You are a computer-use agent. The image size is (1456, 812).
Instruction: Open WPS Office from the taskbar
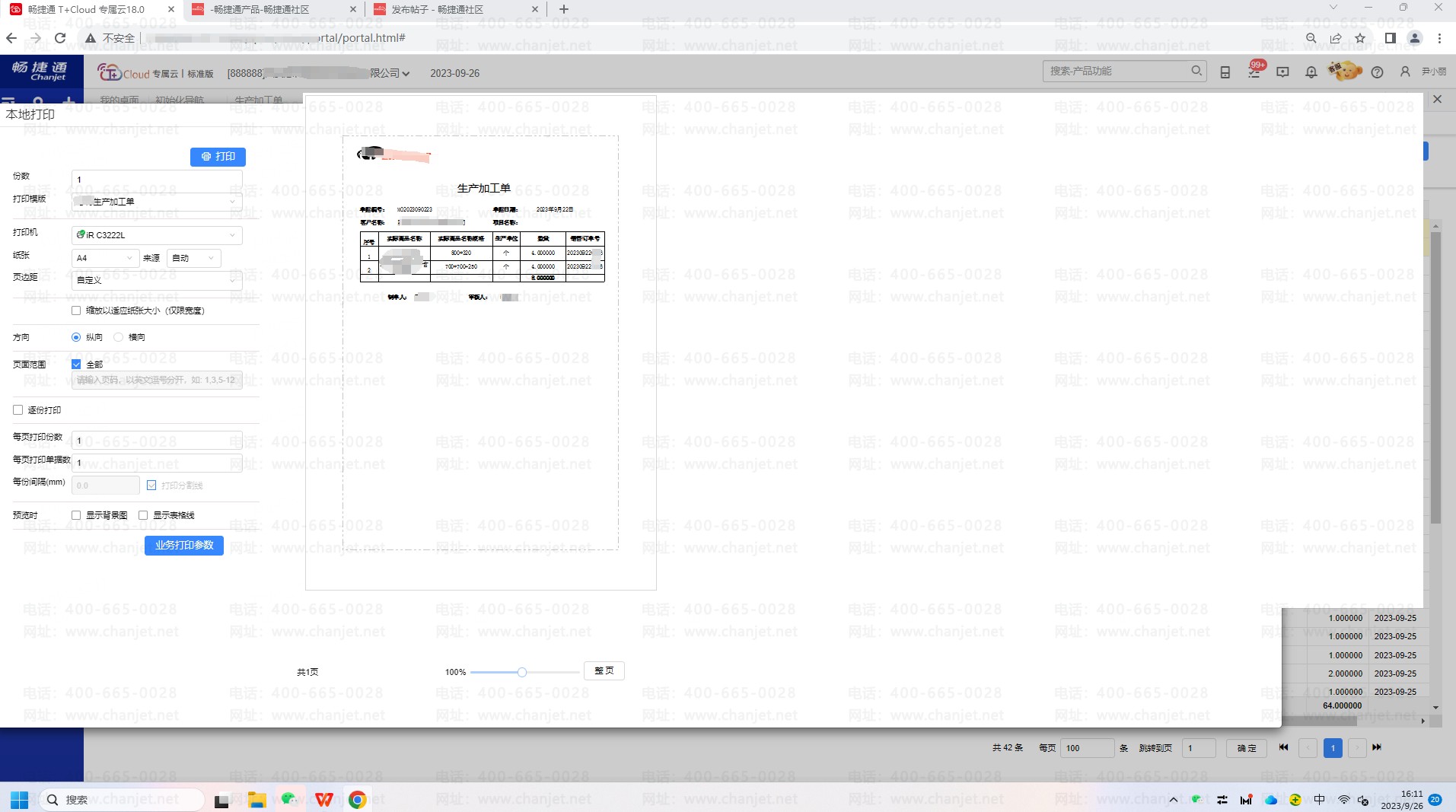point(324,800)
